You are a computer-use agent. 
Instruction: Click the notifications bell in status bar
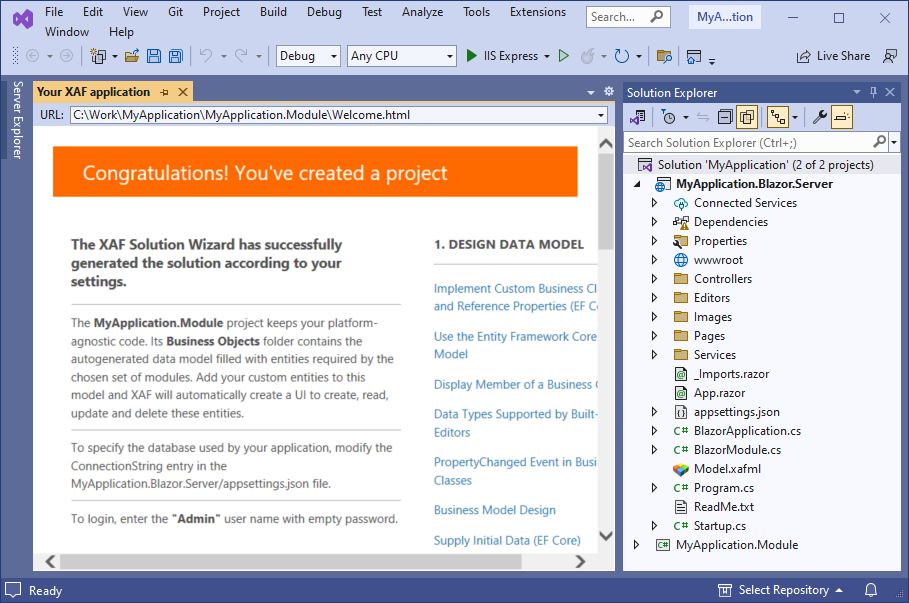coord(871,590)
